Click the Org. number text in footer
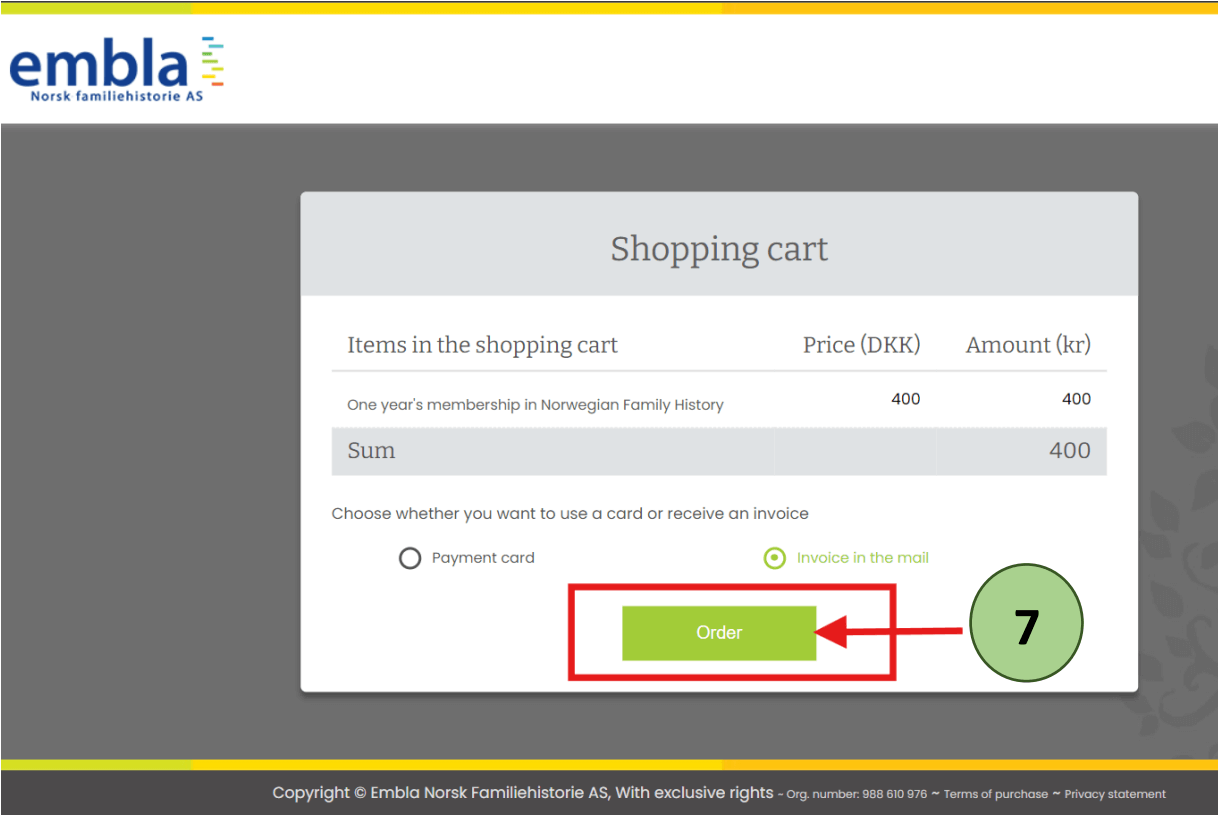 click(856, 794)
